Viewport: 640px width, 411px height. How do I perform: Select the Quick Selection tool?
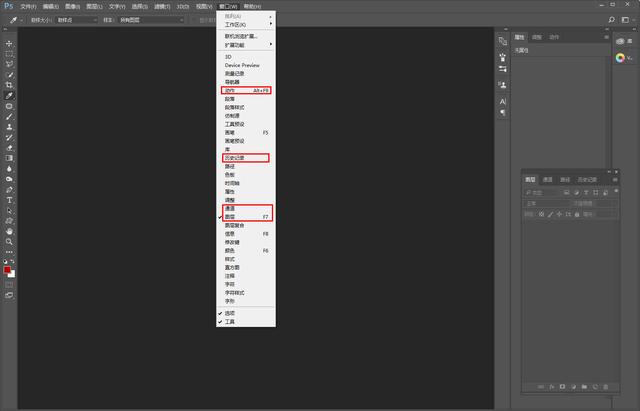coord(9,75)
